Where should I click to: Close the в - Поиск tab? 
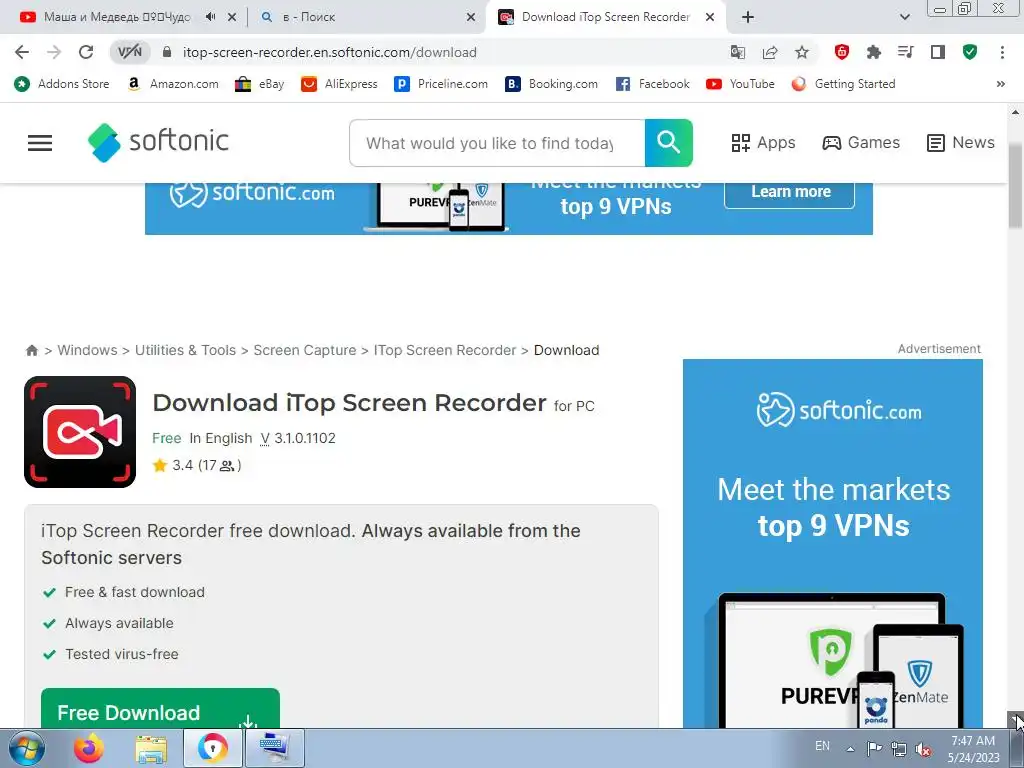[x=471, y=17]
